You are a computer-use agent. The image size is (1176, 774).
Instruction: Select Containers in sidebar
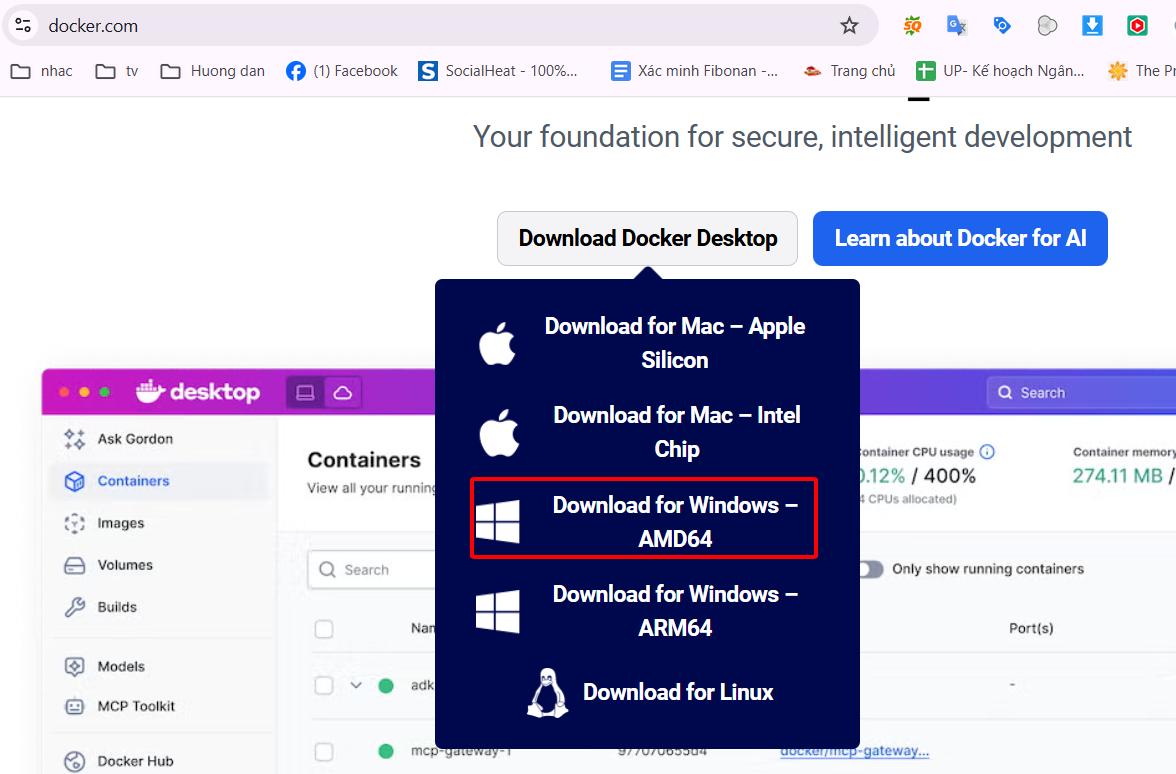[x=158, y=481]
